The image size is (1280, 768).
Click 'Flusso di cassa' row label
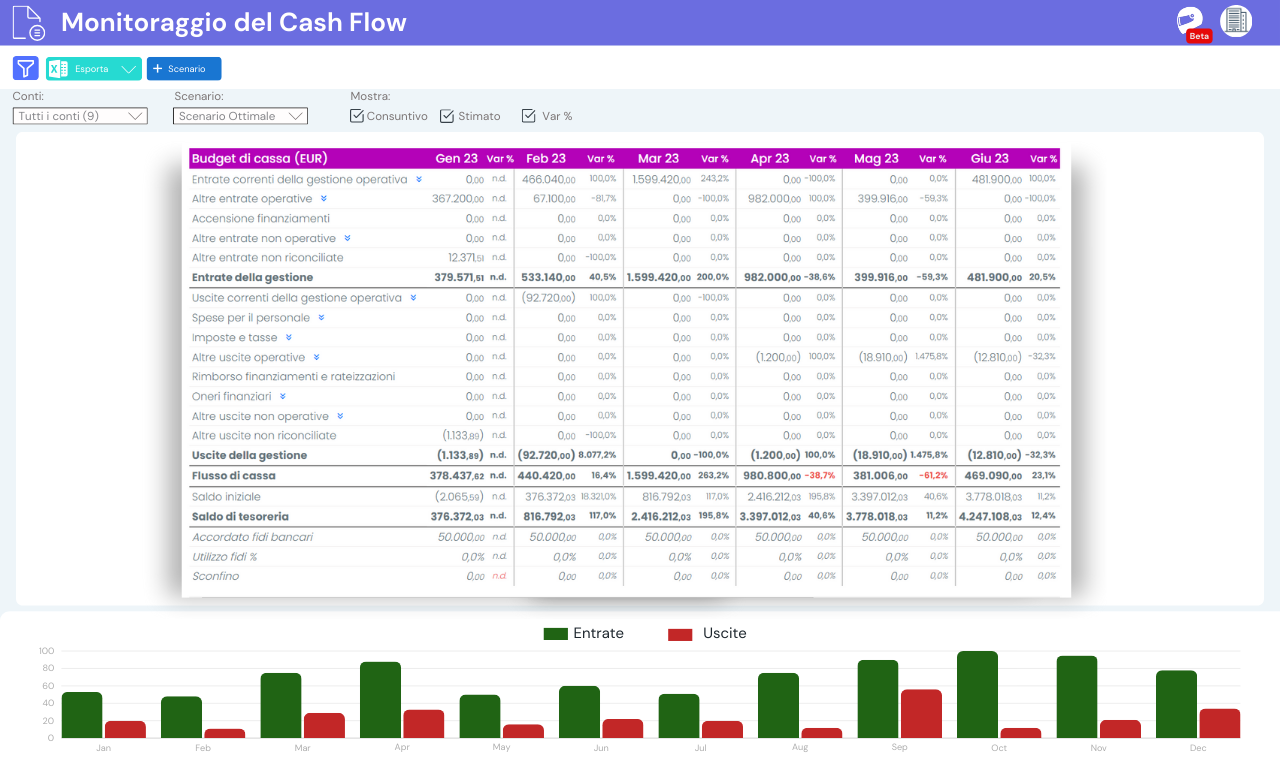[x=233, y=476]
